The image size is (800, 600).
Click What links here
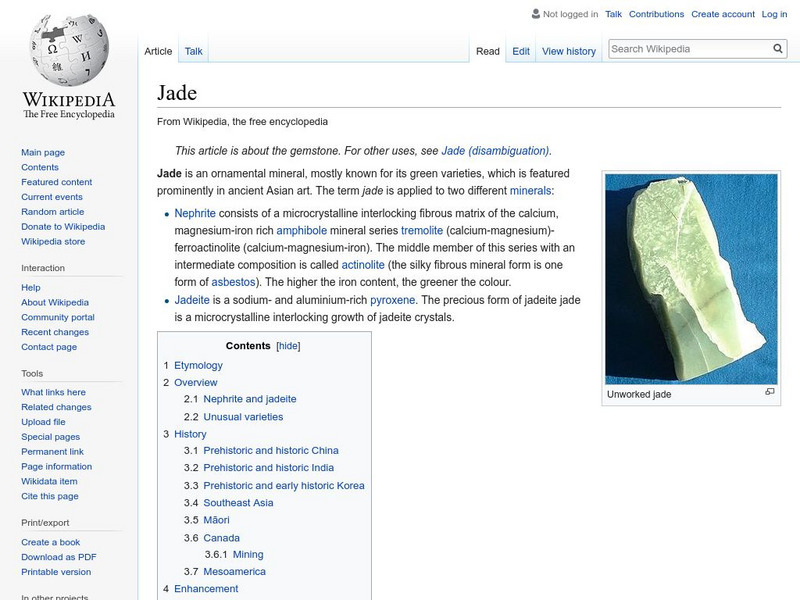tap(53, 392)
